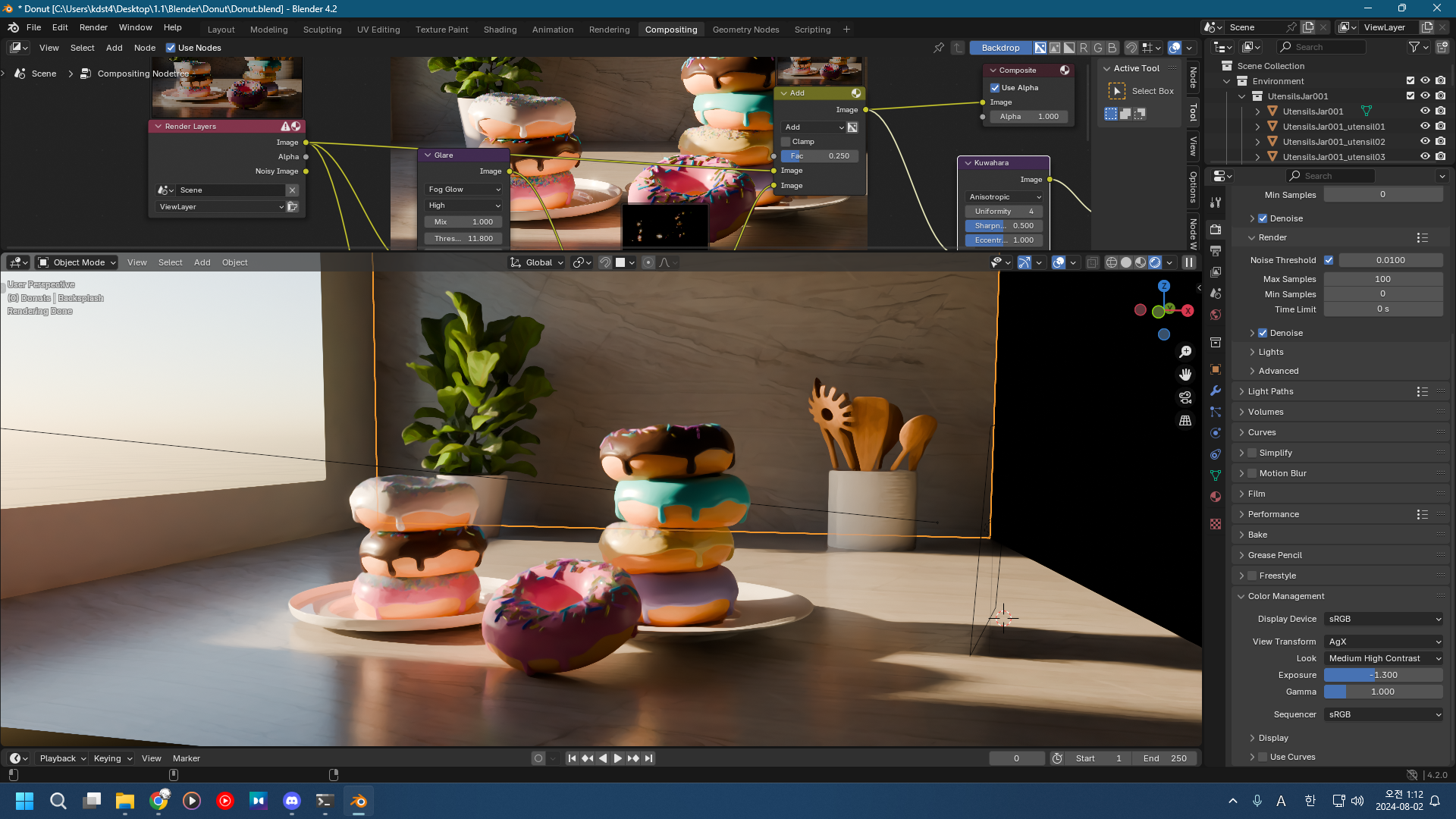1456x819 pixels.
Task: Open the compositor Node menu
Action: point(145,48)
